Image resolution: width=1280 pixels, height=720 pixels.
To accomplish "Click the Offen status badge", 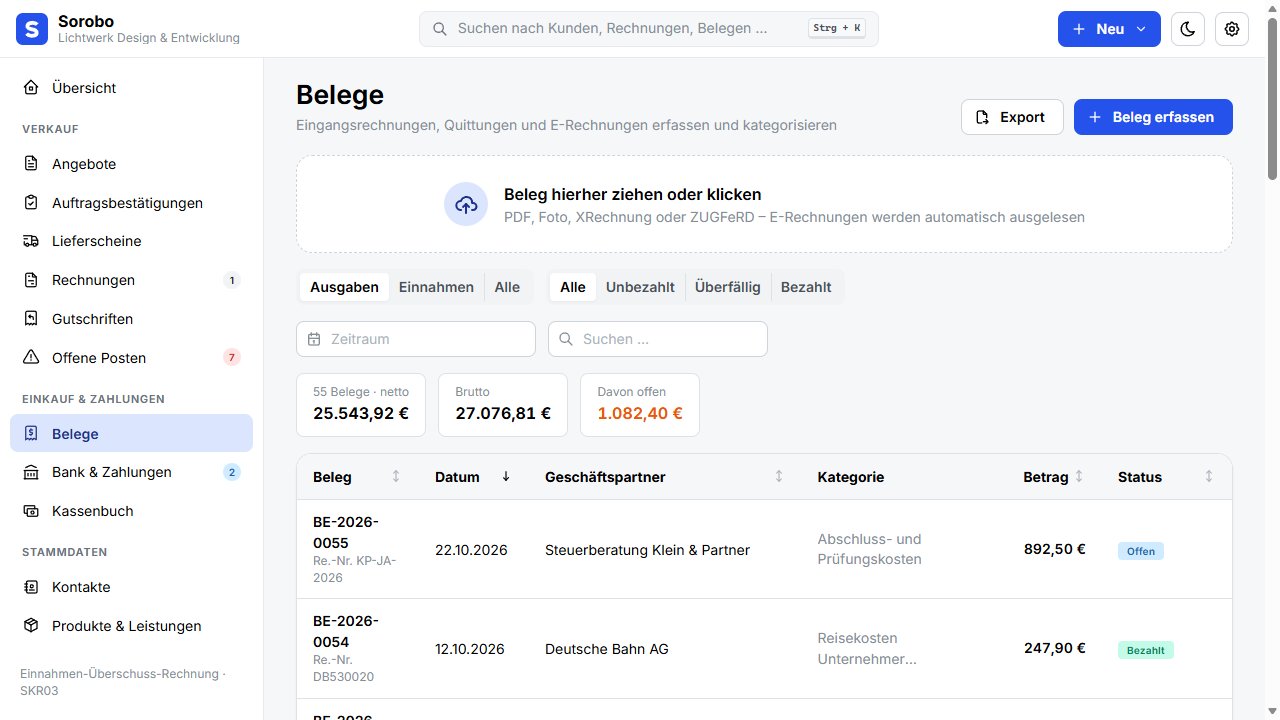I will click(1141, 551).
